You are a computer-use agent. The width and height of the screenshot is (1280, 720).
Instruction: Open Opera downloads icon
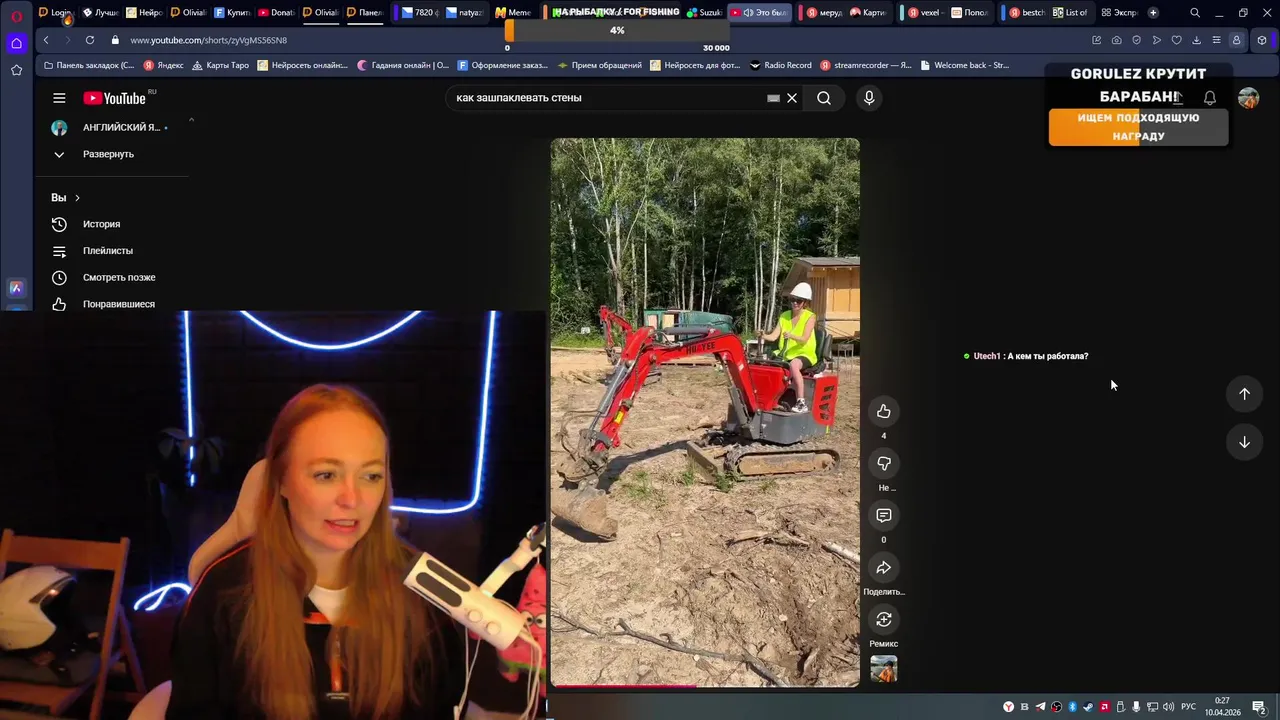[1196, 40]
